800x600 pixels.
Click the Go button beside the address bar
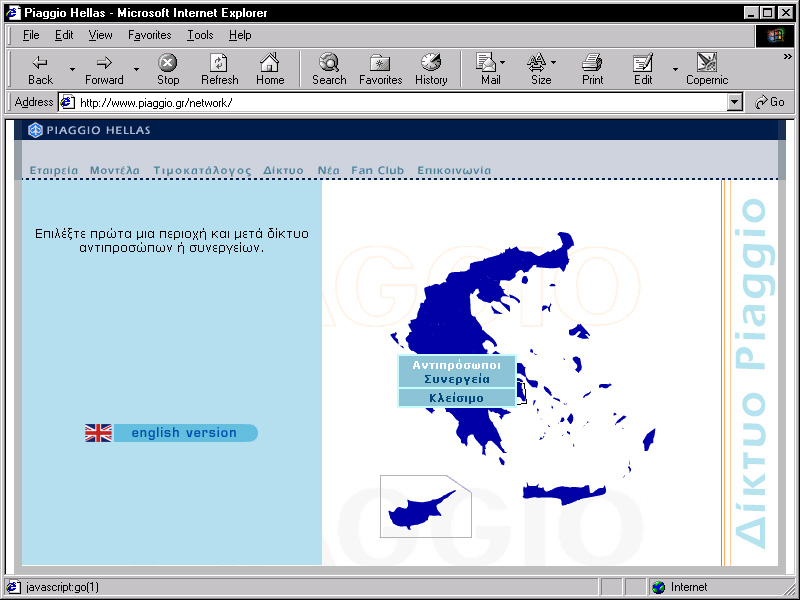click(x=770, y=103)
